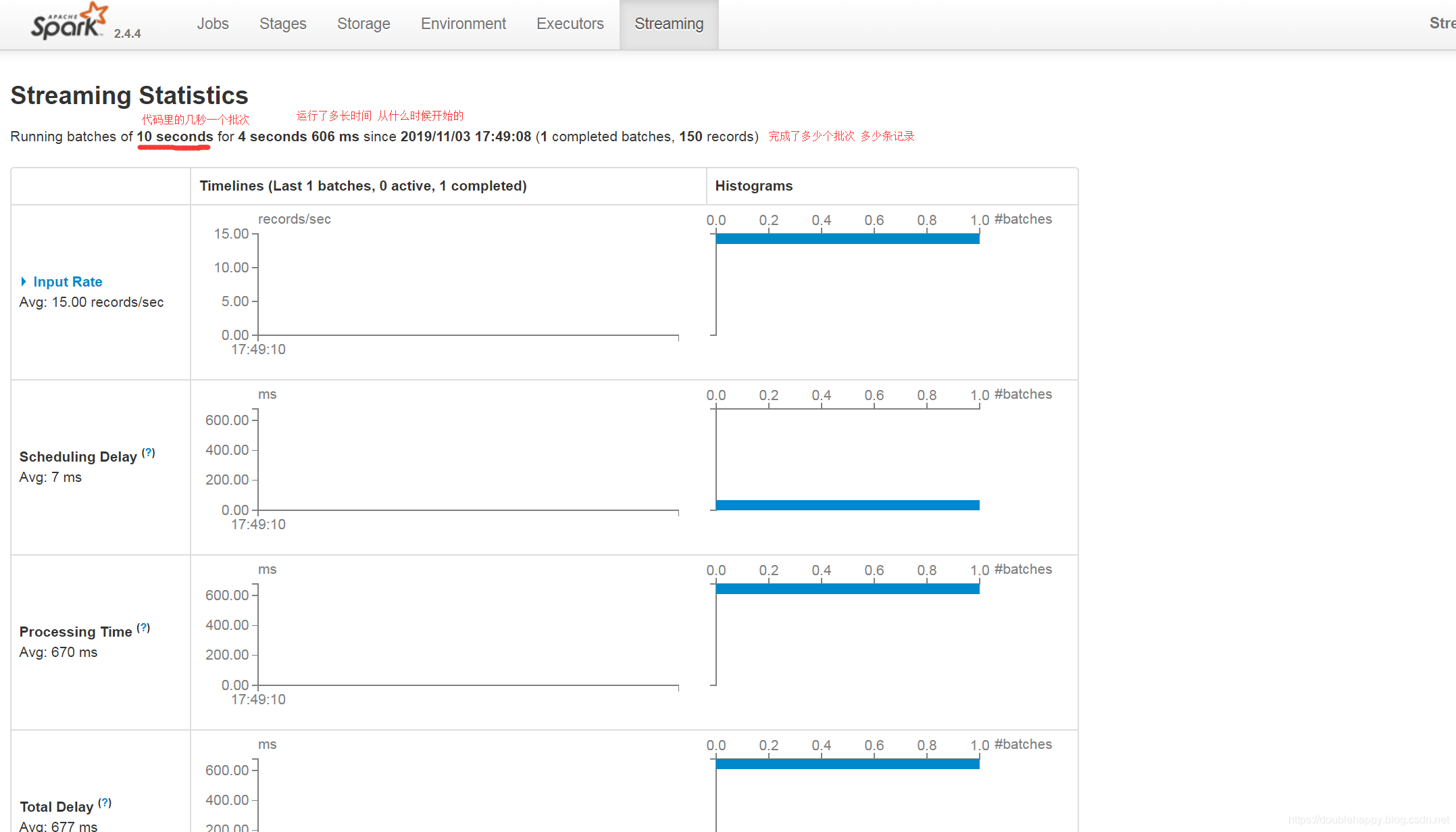Select the Streaming tab
Image resolution: width=1456 pixels, height=832 pixels.
tap(668, 24)
